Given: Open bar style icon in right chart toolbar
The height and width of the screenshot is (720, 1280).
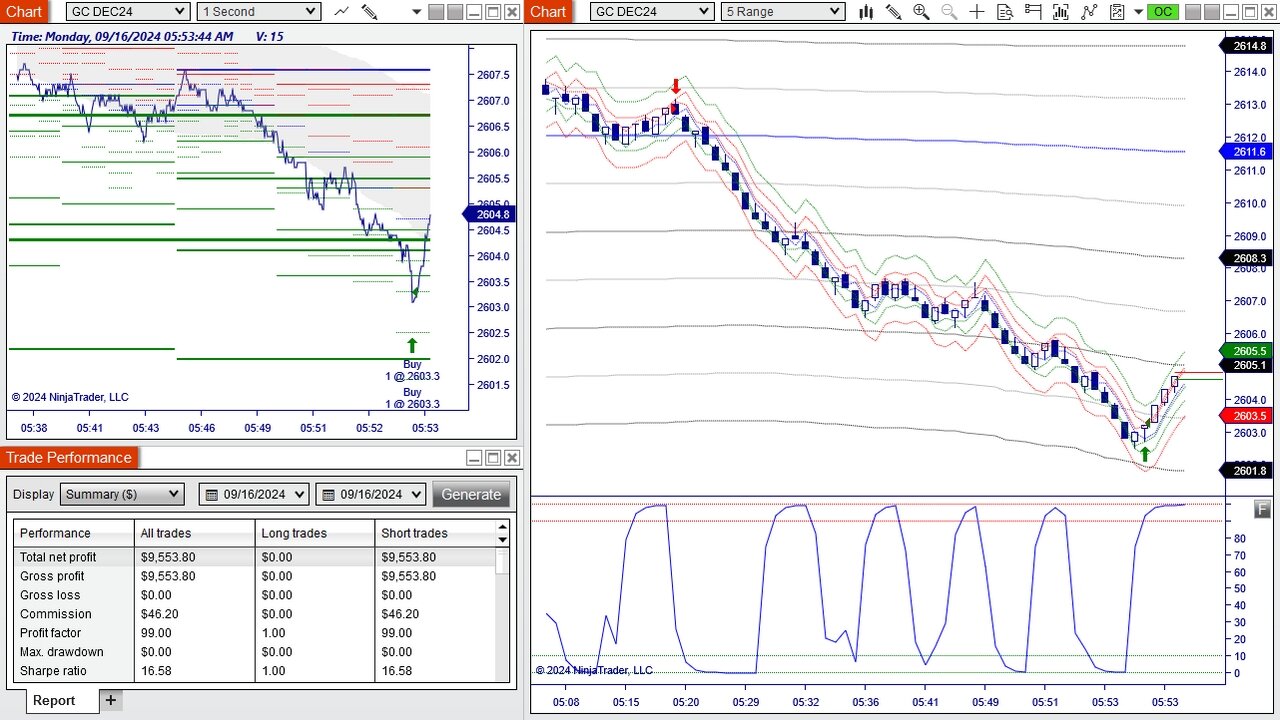Looking at the screenshot, I should [x=866, y=12].
